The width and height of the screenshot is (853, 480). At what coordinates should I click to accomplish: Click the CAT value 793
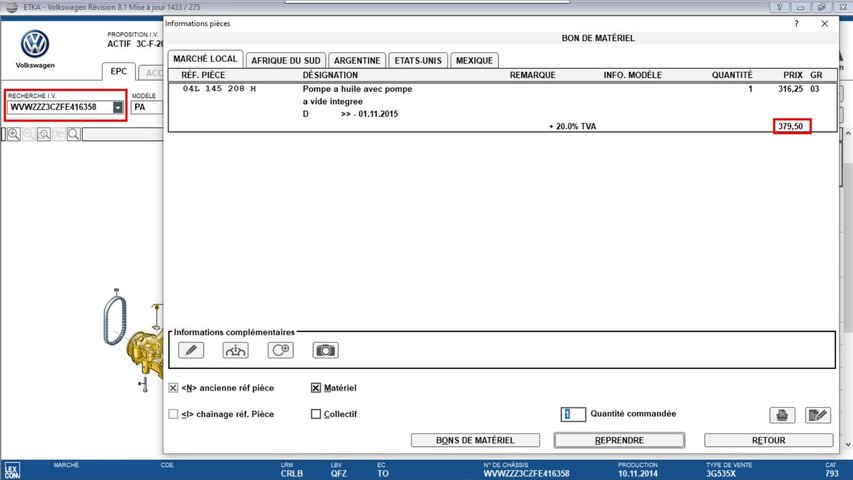[832, 473]
